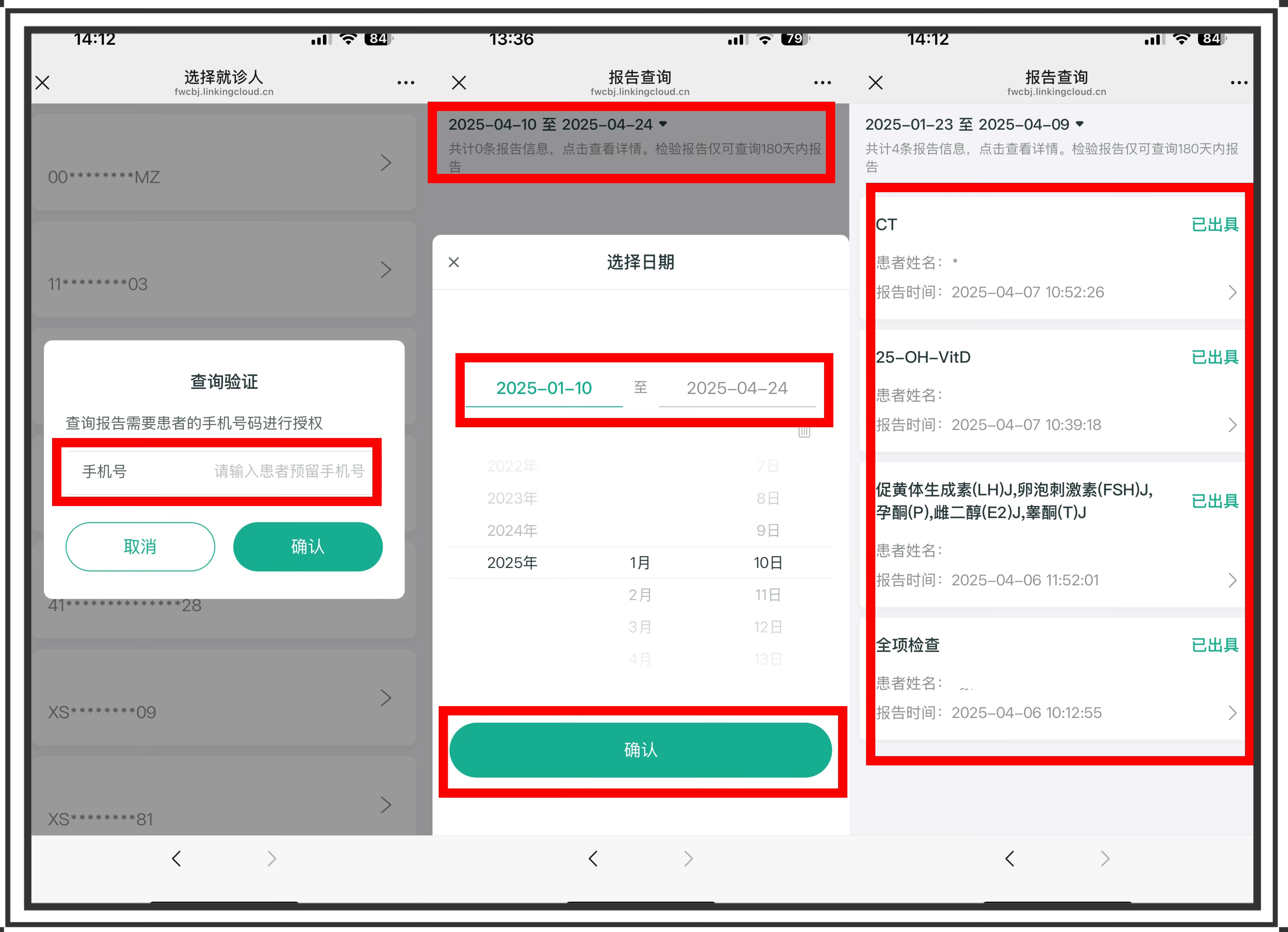Pick 11日 in the day wheel
Image resolution: width=1288 pixels, height=932 pixels.
(768, 595)
